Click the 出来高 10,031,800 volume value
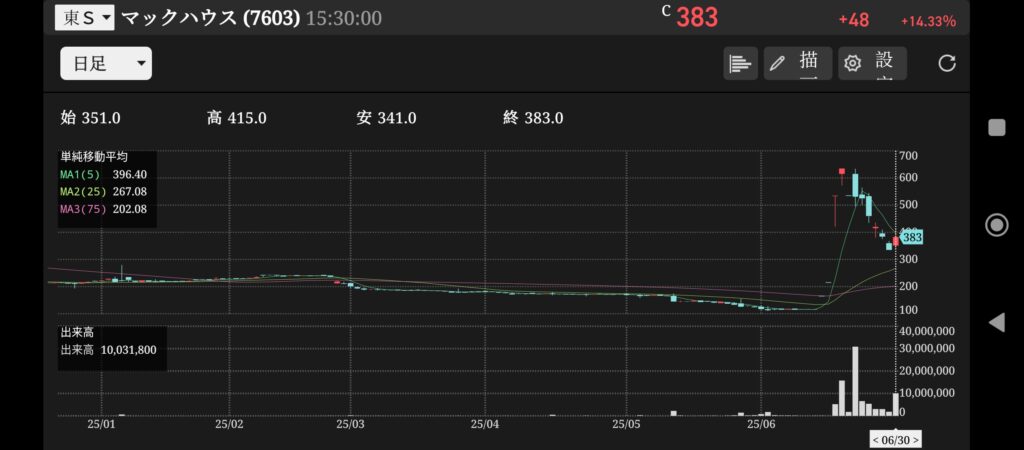Viewport: 1024px width, 450px height. pos(108,350)
